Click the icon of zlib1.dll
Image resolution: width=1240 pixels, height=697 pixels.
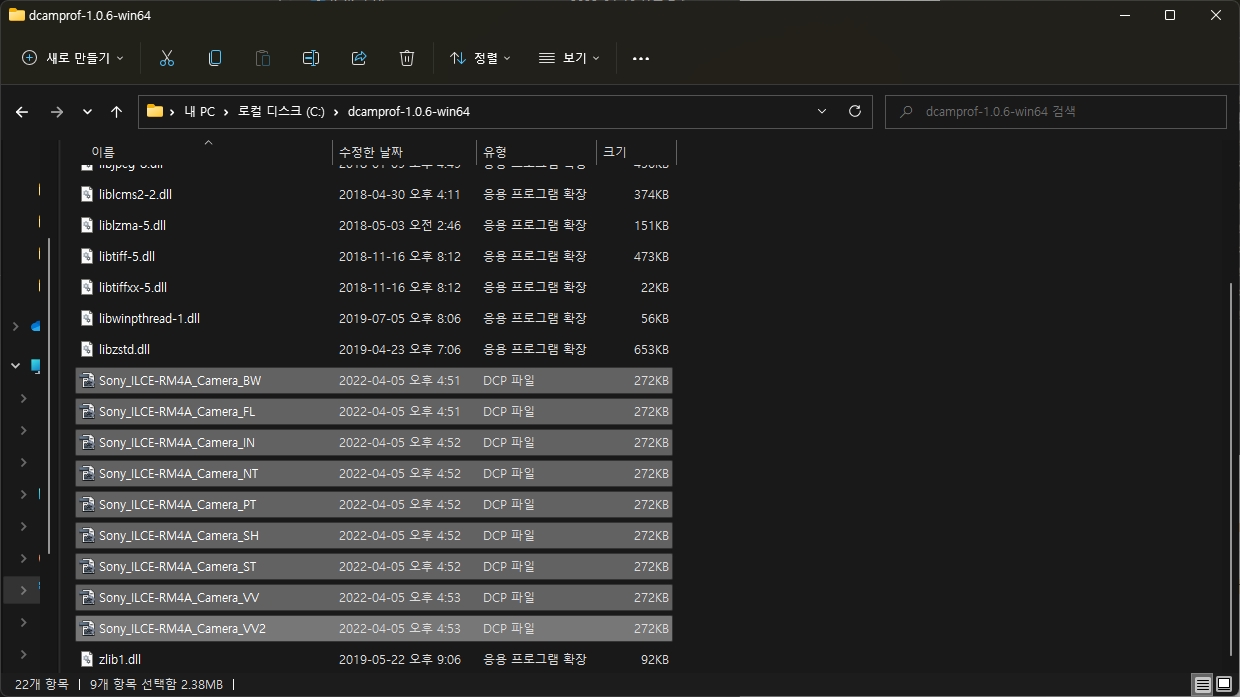(x=87, y=659)
